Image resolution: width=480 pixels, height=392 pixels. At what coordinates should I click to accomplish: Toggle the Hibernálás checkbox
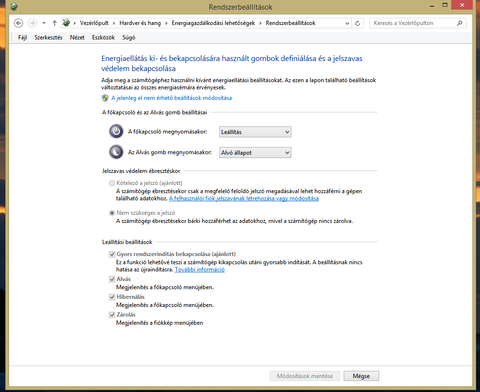pos(112,297)
